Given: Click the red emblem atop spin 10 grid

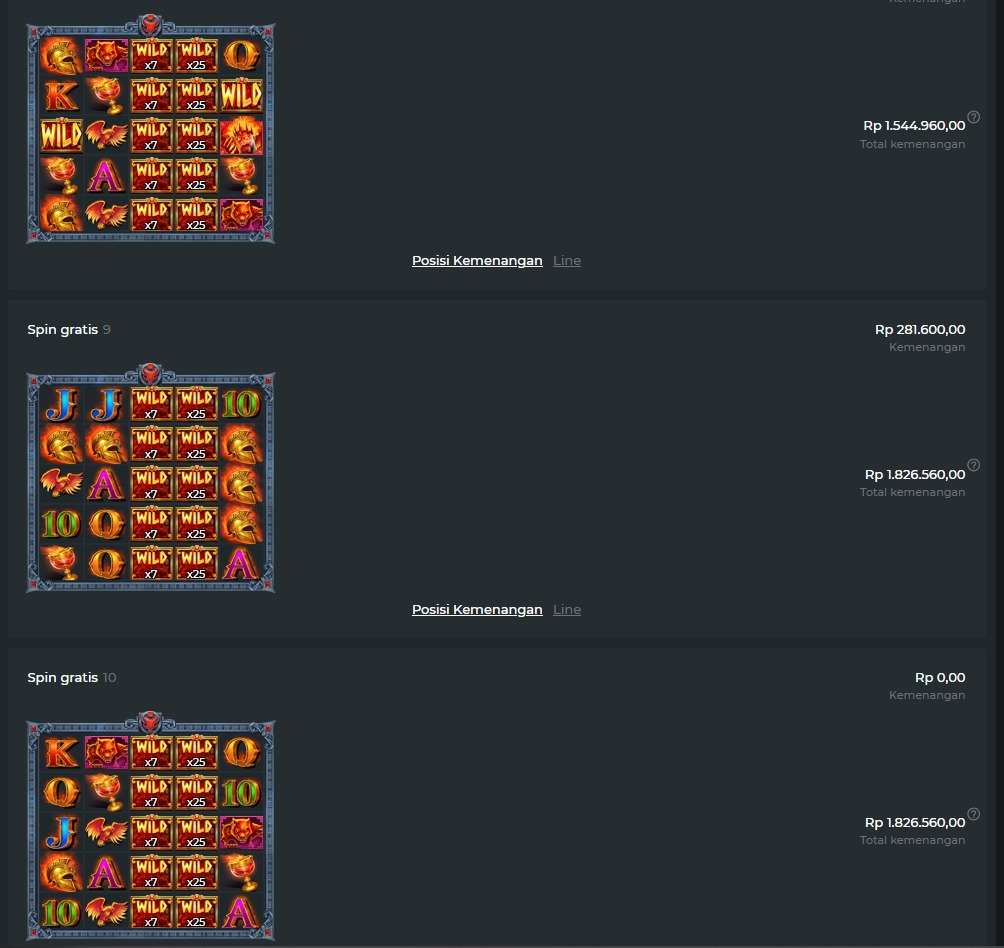Looking at the screenshot, I should pos(150,721).
